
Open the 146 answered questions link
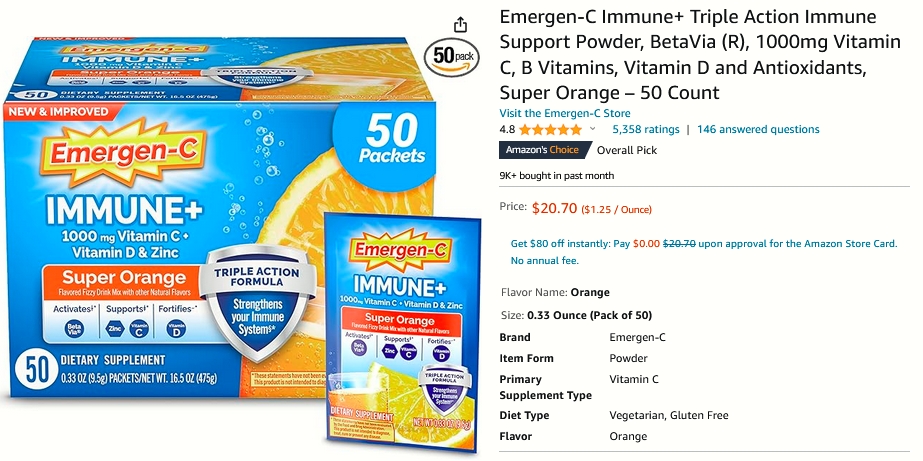click(758, 130)
